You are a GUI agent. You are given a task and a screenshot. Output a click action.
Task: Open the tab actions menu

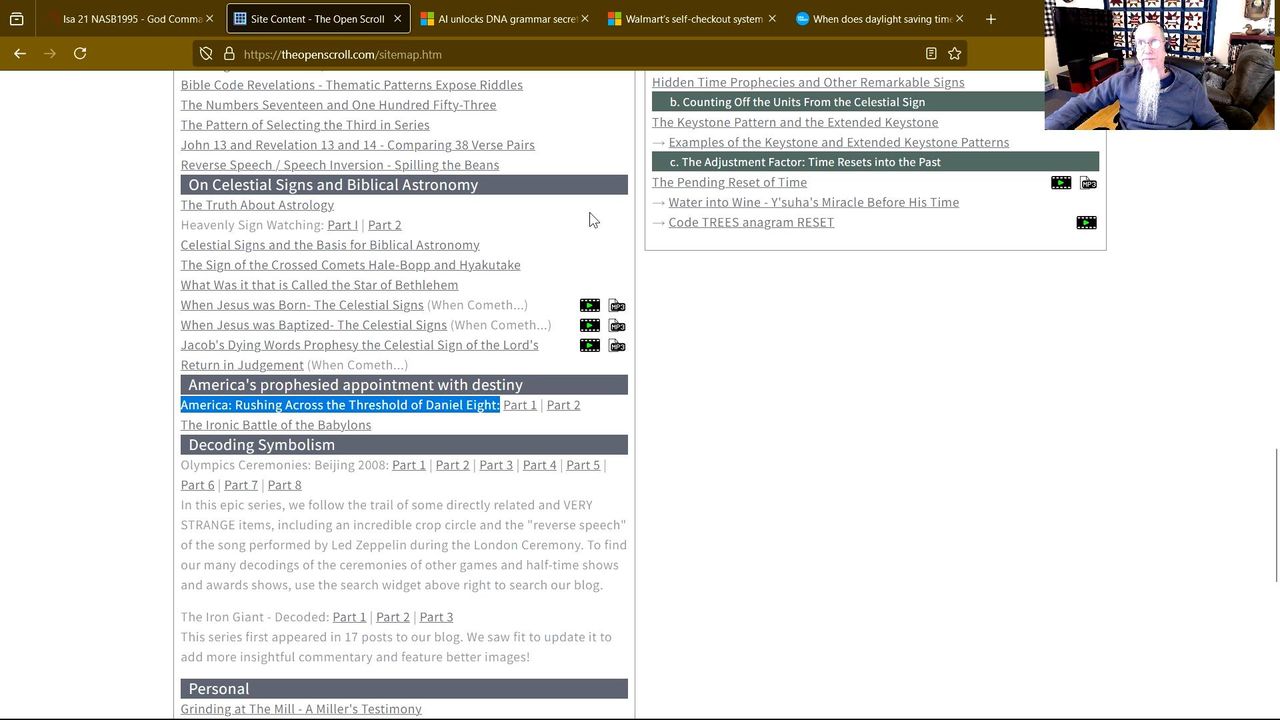pyautogui.click(x=17, y=19)
